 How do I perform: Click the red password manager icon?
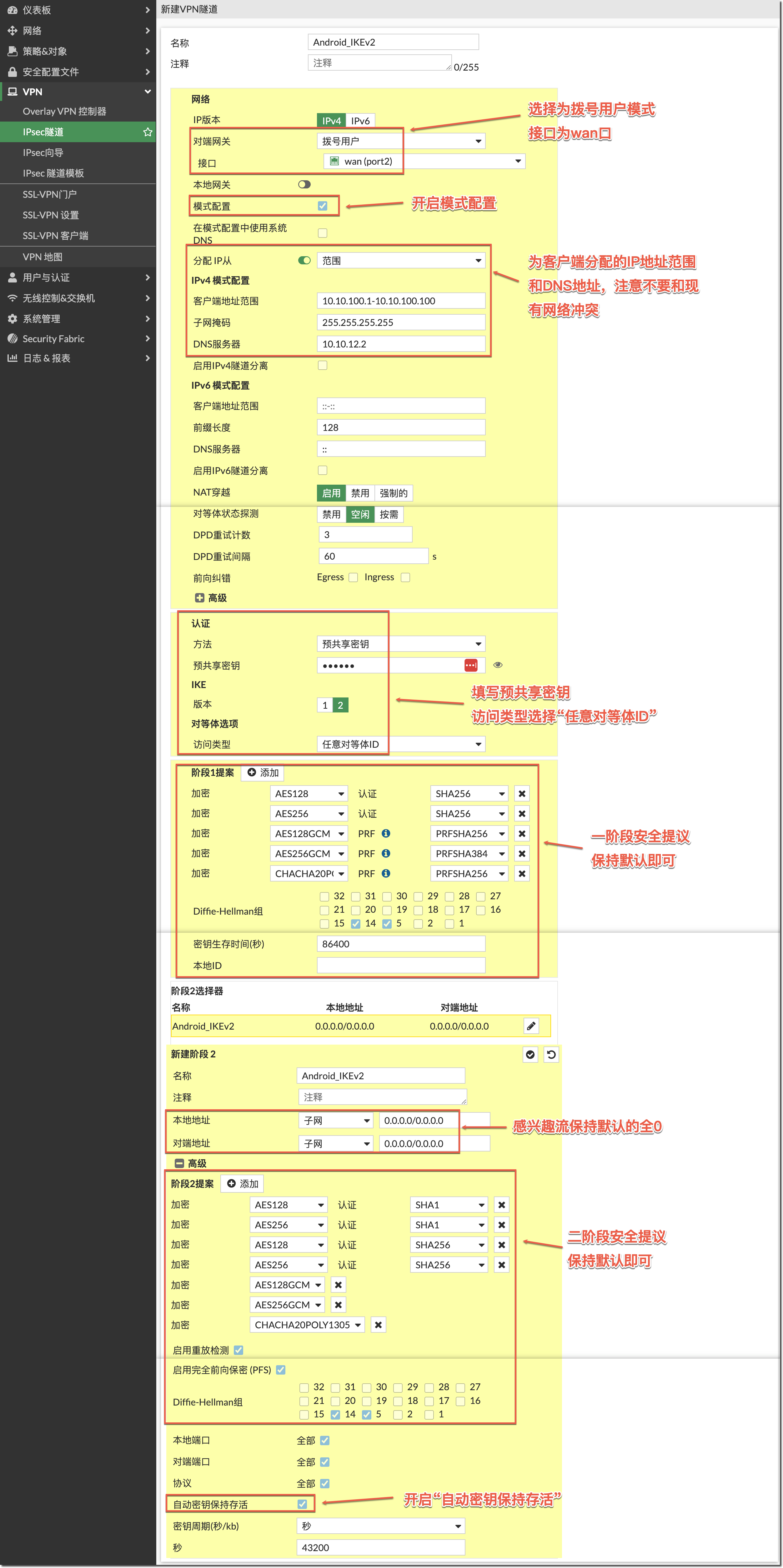(x=471, y=665)
